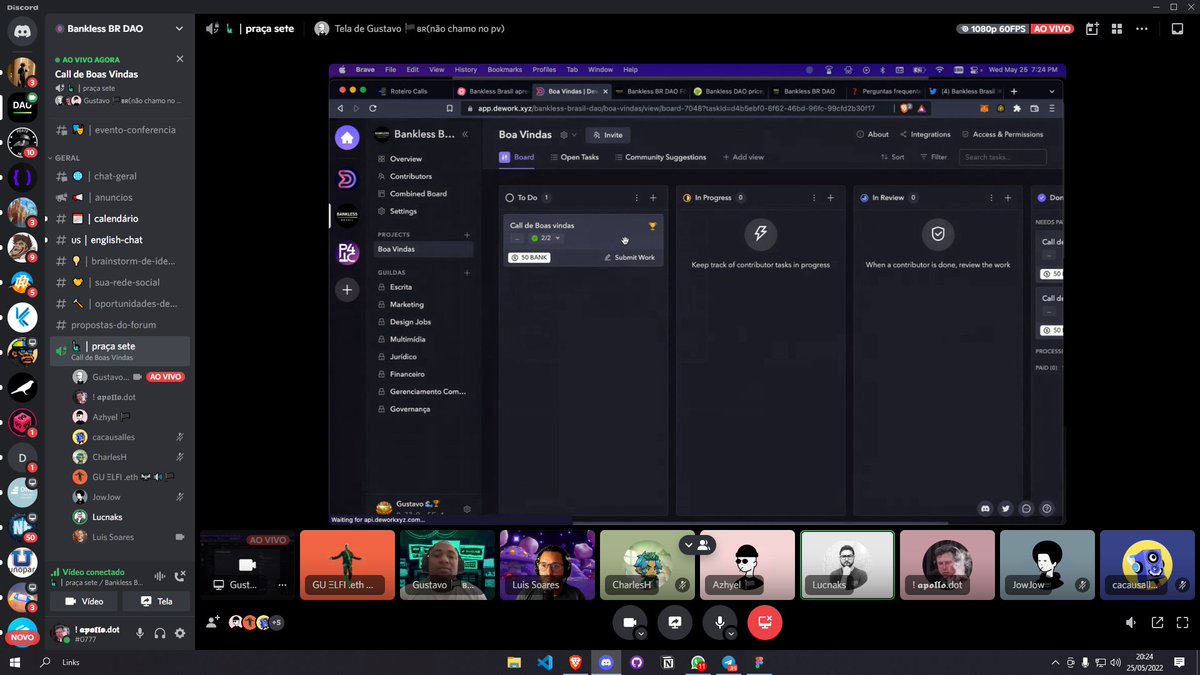Pop out the call window

coord(1157,622)
